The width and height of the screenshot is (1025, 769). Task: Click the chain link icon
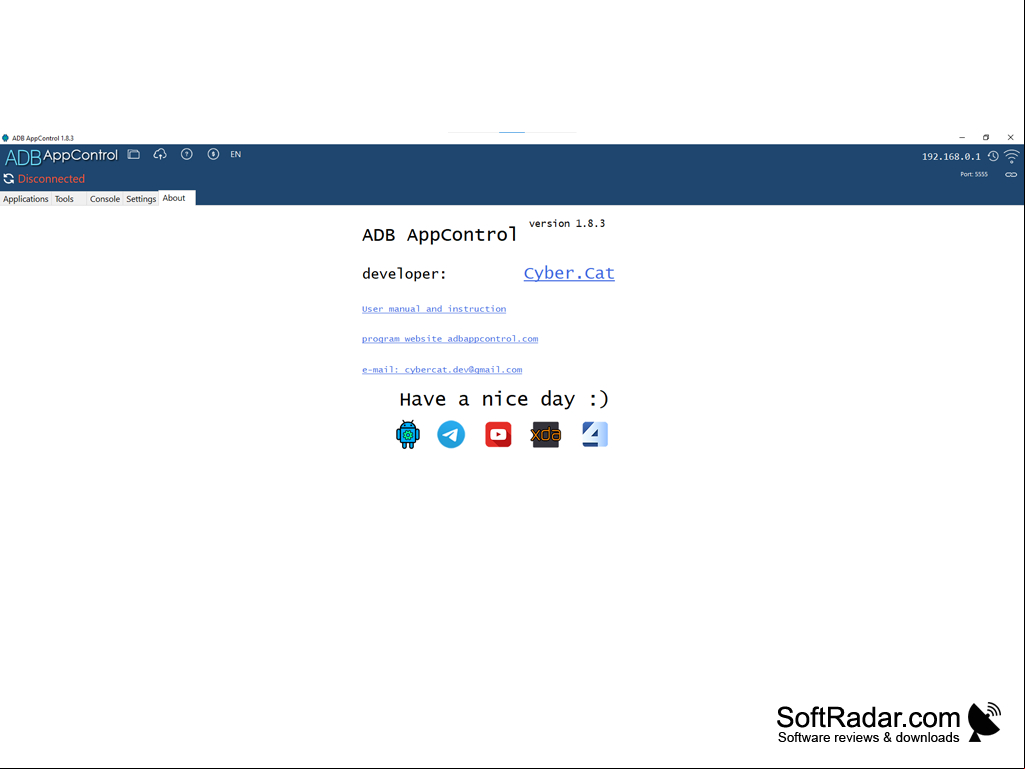(x=1011, y=175)
